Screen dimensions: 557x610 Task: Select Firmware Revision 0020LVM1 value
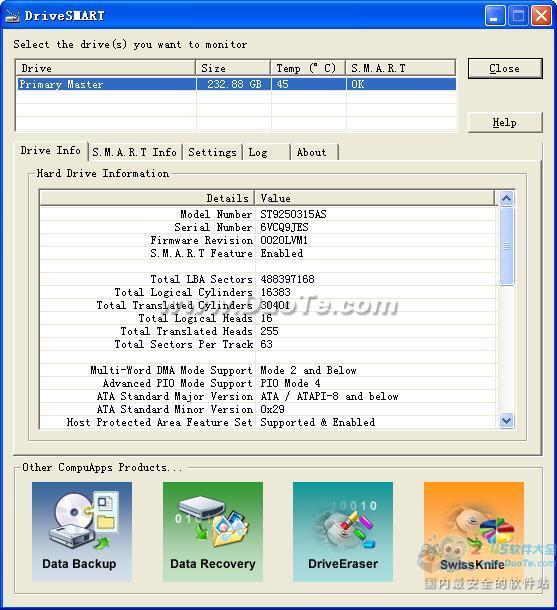pos(284,240)
